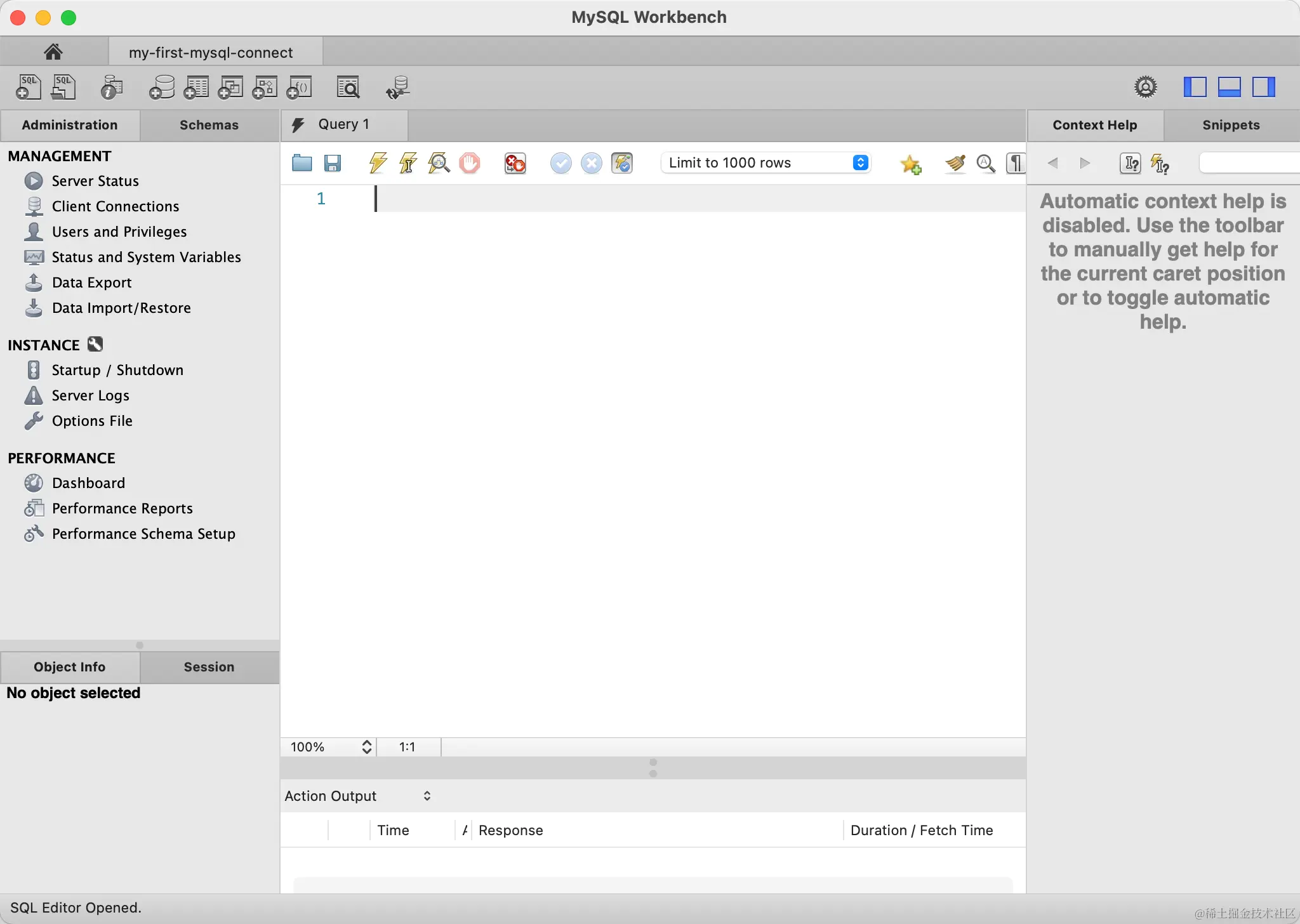Open script file in query editor
Viewport: 1300px width, 924px height.
[302, 163]
